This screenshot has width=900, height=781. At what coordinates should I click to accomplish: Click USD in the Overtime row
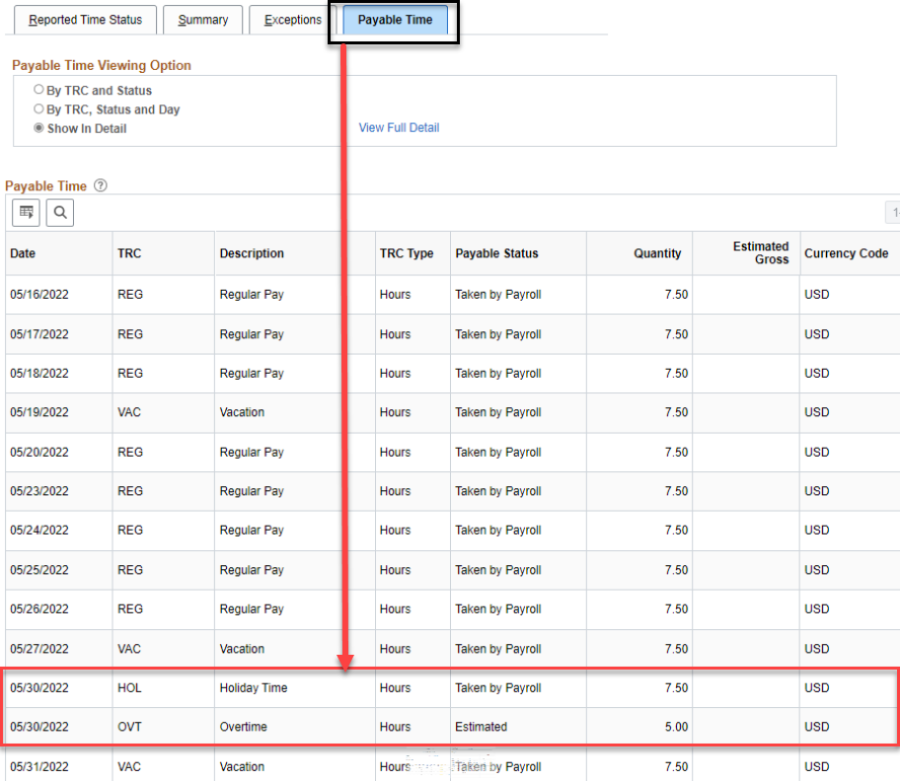(817, 726)
